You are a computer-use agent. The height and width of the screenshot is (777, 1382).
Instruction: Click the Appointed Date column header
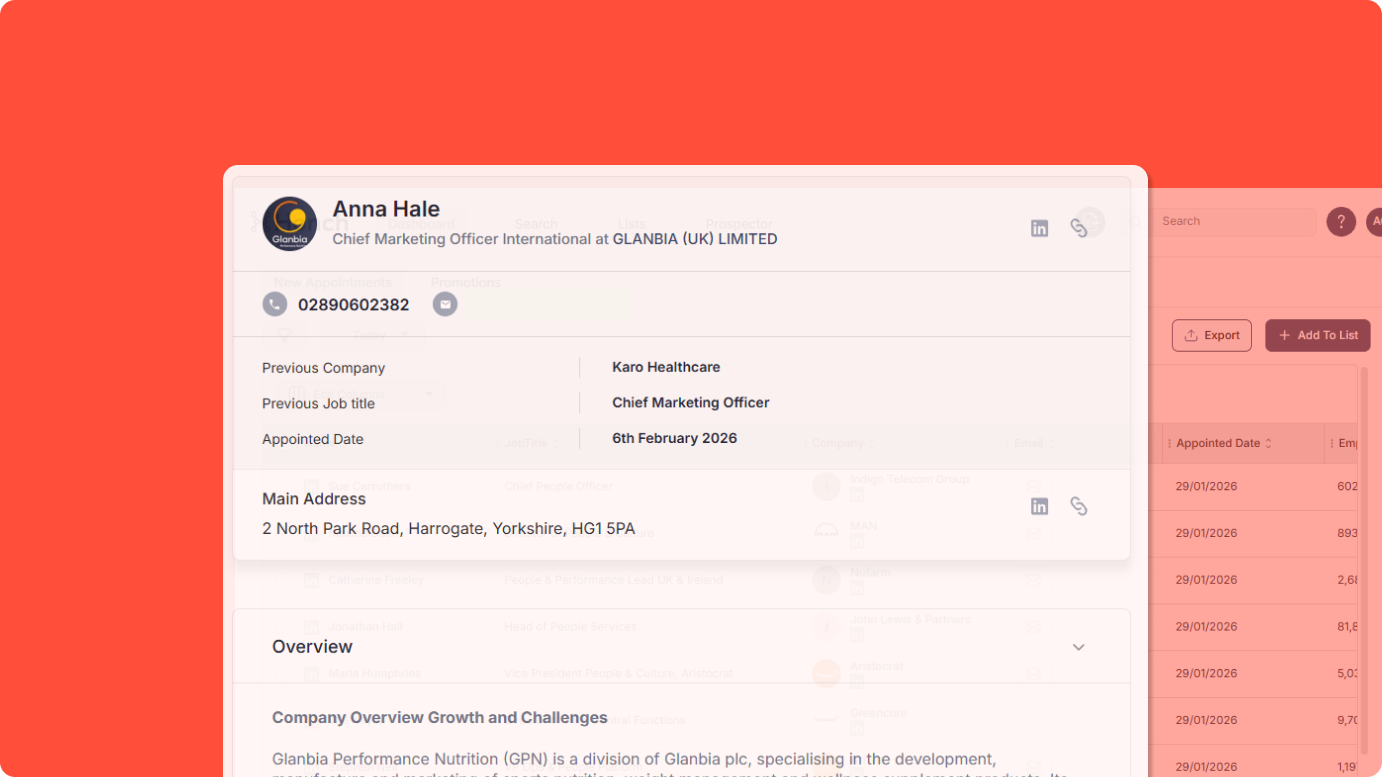point(1218,443)
